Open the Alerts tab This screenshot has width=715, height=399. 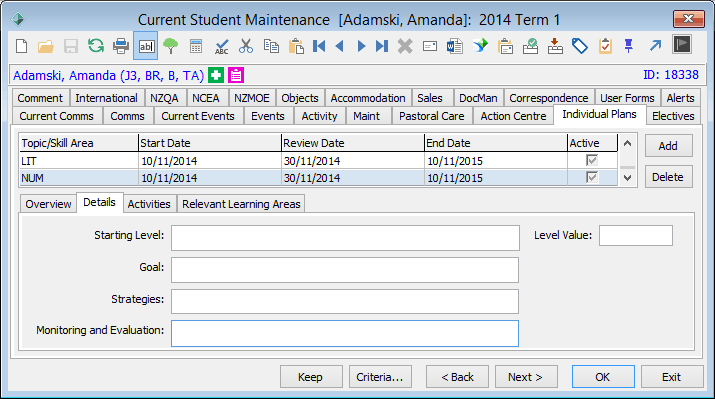click(x=680, y=98)
